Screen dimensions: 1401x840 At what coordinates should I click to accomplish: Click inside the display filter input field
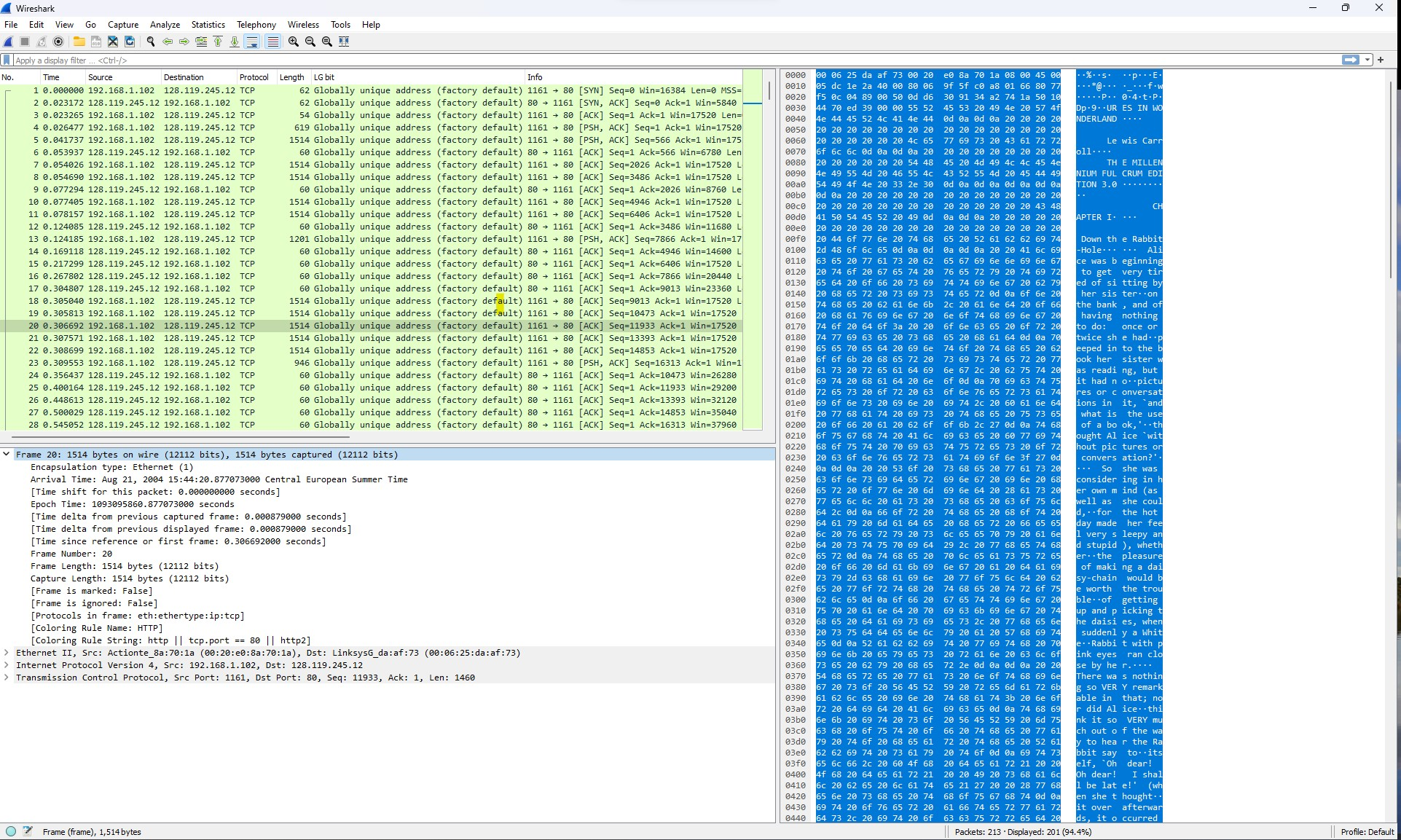point(364,60)
